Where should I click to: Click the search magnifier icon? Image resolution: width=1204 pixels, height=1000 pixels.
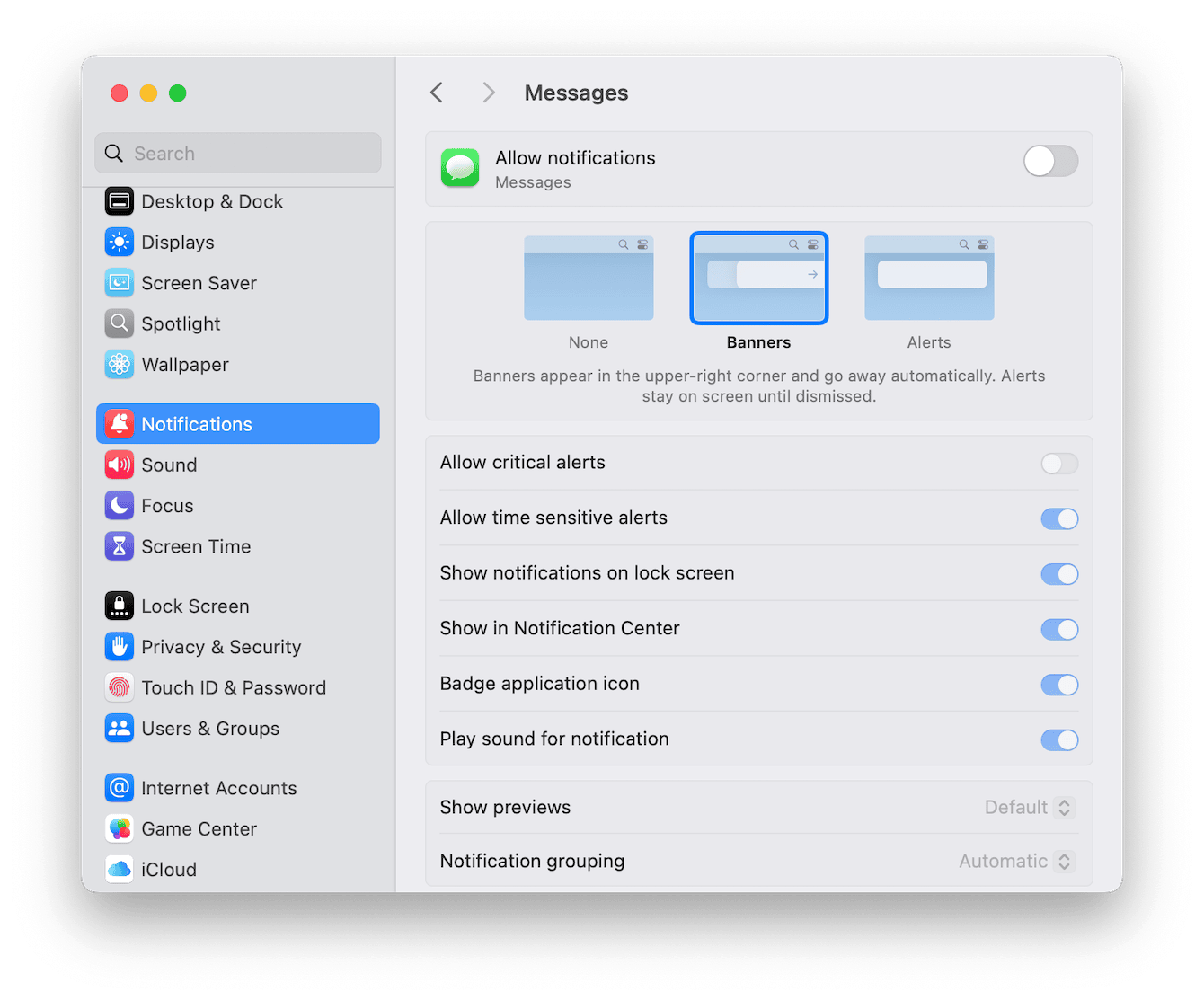[x=114, y=154]
